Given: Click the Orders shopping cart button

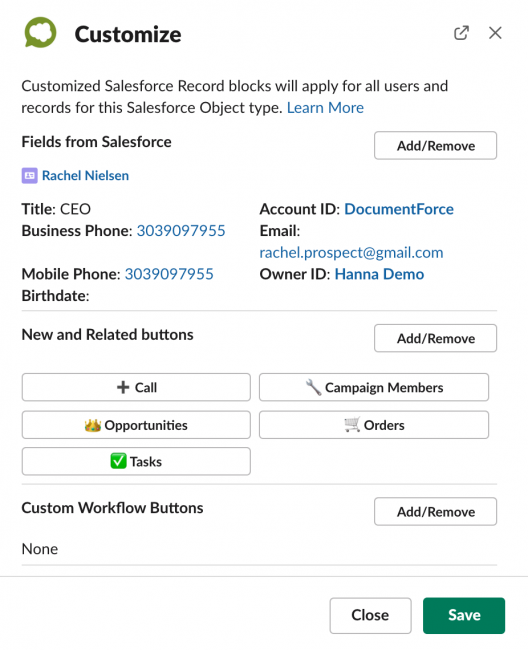Looking at the screenshot, I should tap(374, 425).
